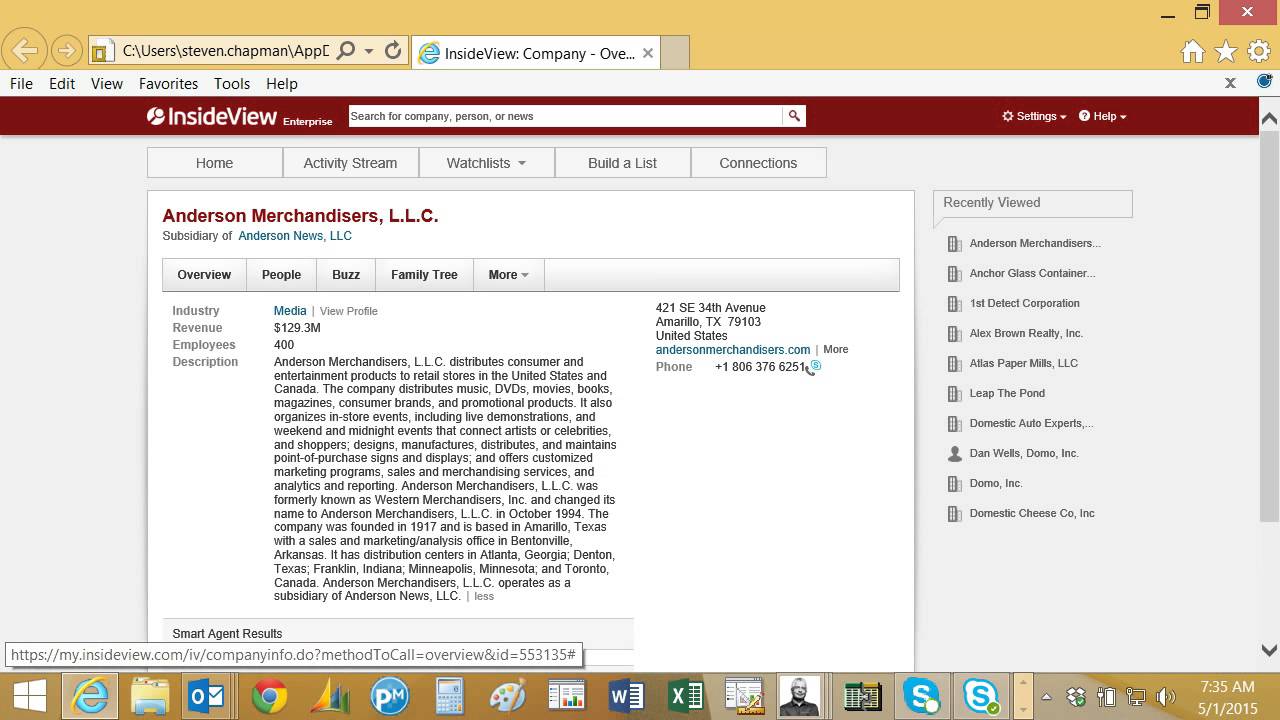Click the InsideView search magnifier button
The image size is (1280, 720).
click(794, 116)
